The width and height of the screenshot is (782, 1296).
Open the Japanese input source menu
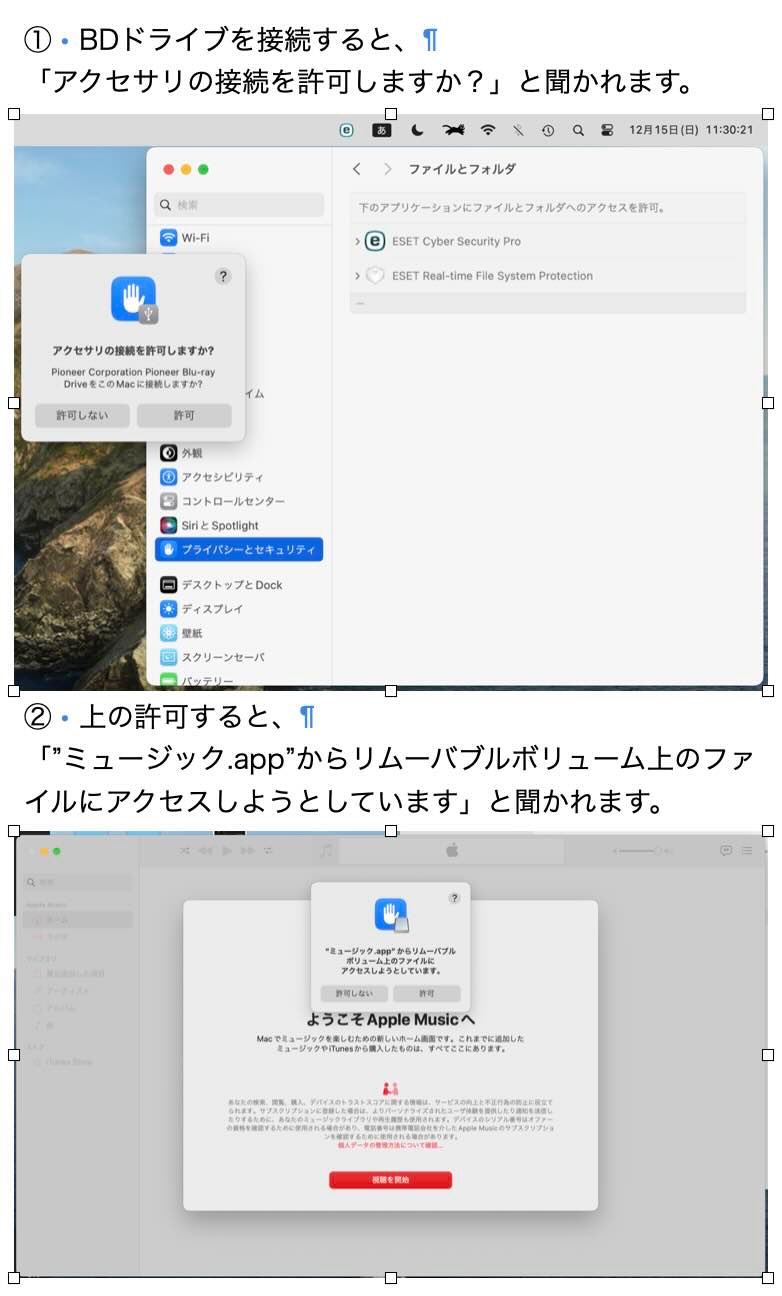pyautogui.click(x=382, y=130)
